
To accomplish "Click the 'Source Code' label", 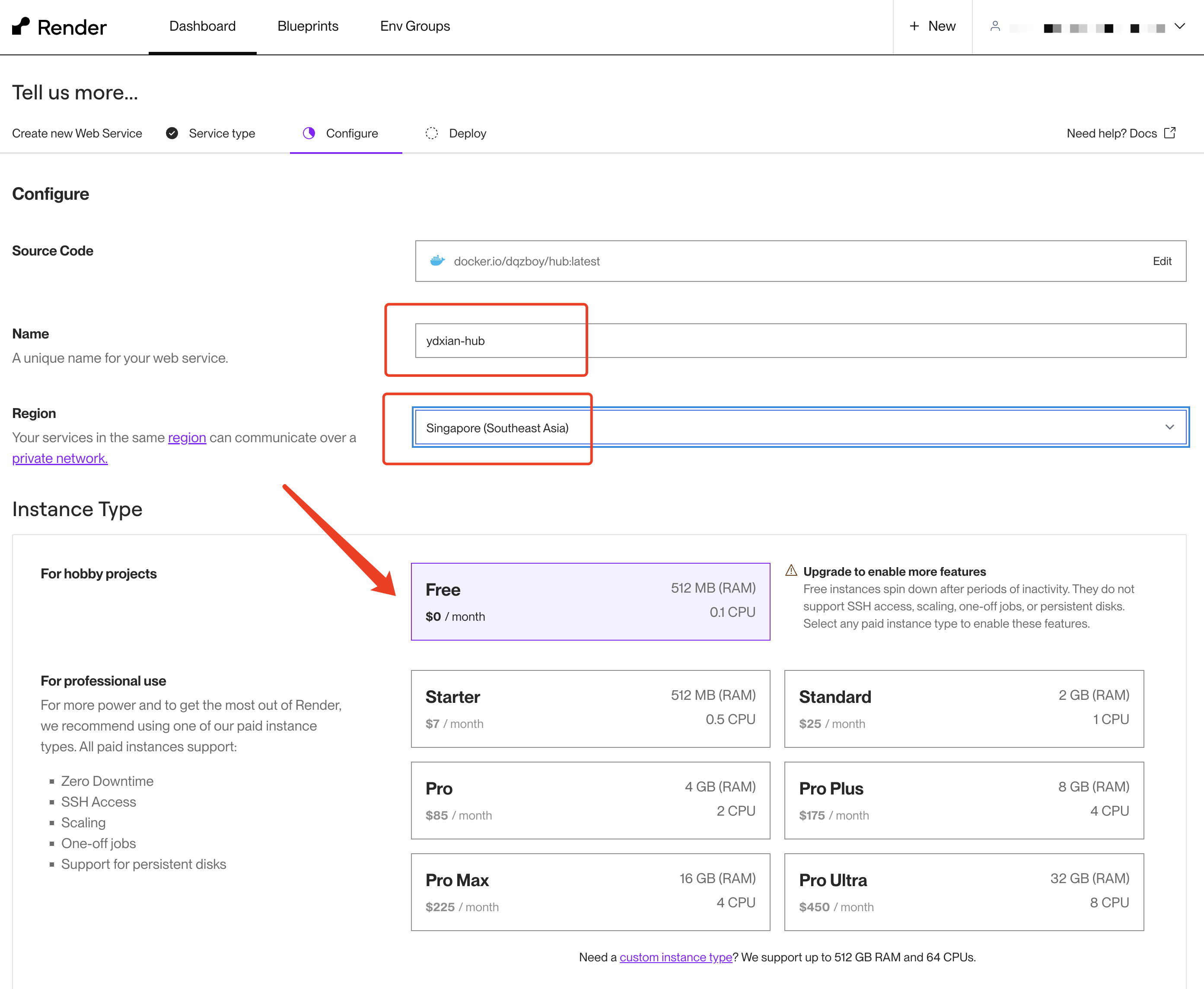I will tap(52, 251).
